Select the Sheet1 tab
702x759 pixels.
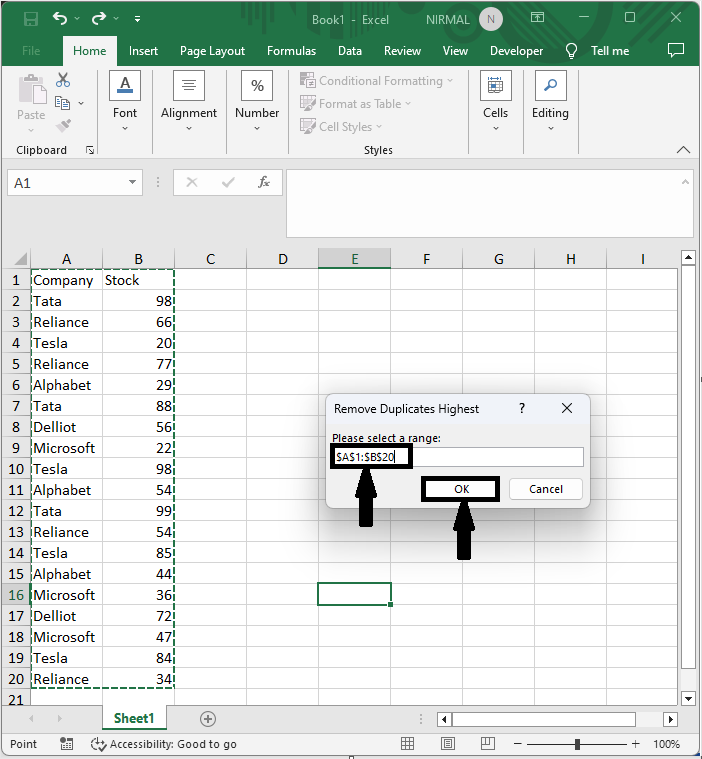[x=134, y=718]
